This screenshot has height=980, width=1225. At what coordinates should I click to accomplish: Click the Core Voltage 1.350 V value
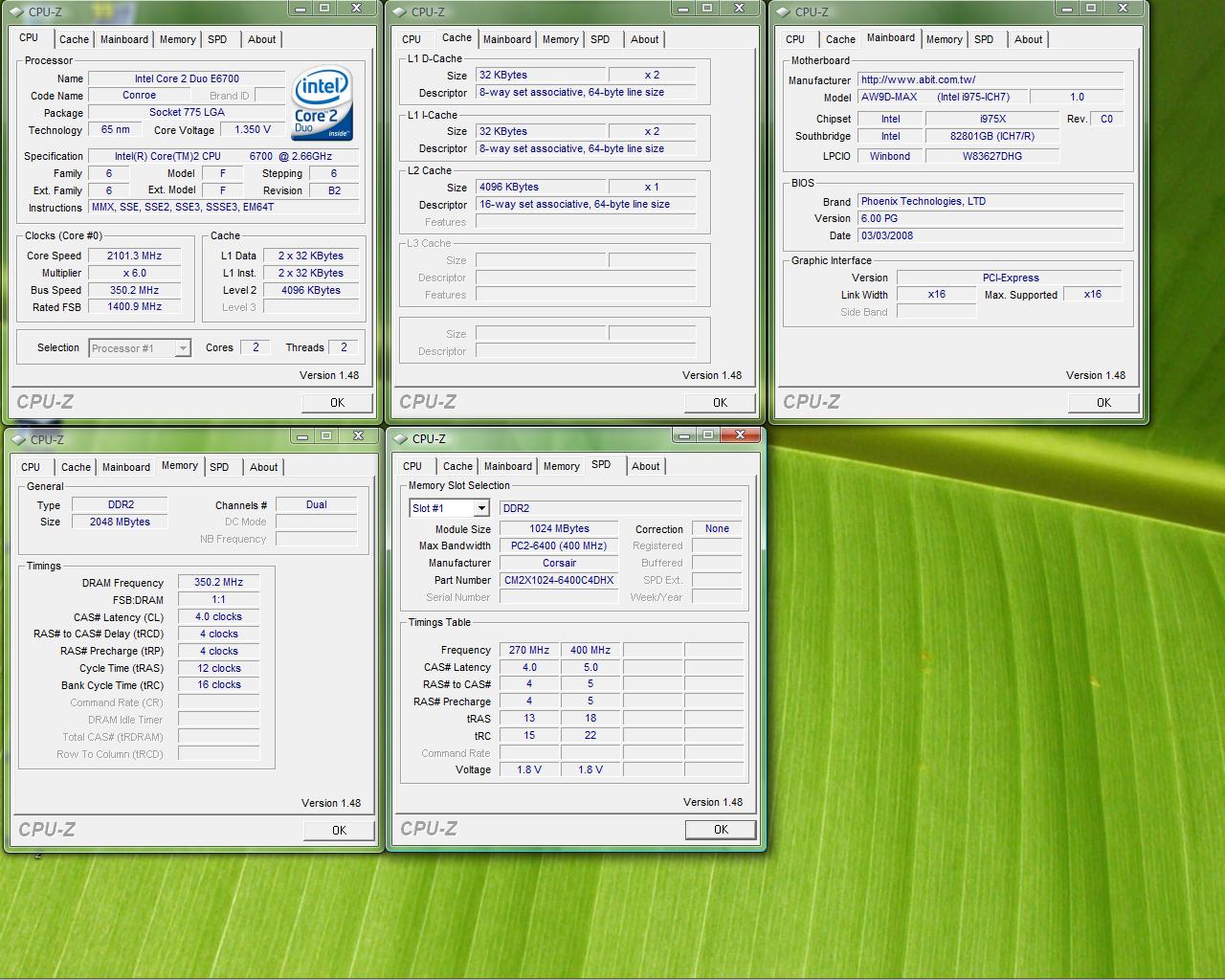(253, 129)
